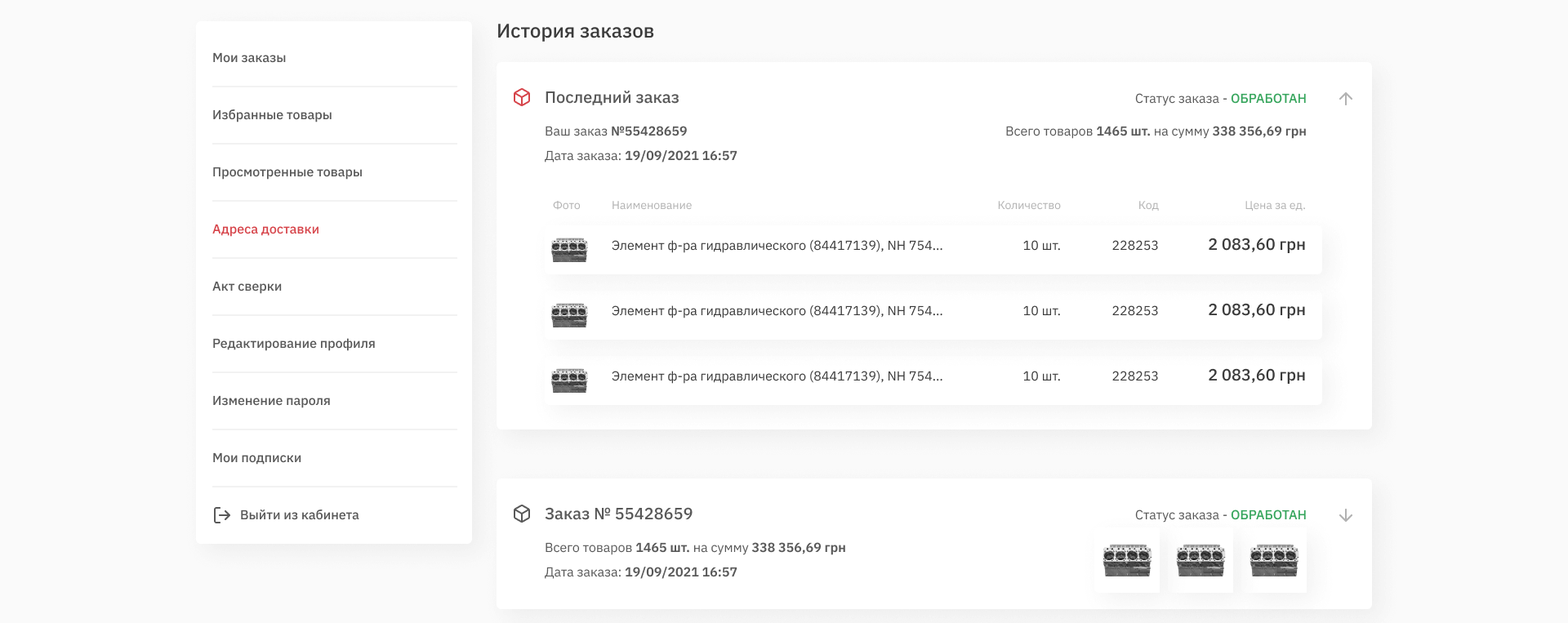
Task: Open Мои подписки section
Action: (x=256, y=458)
